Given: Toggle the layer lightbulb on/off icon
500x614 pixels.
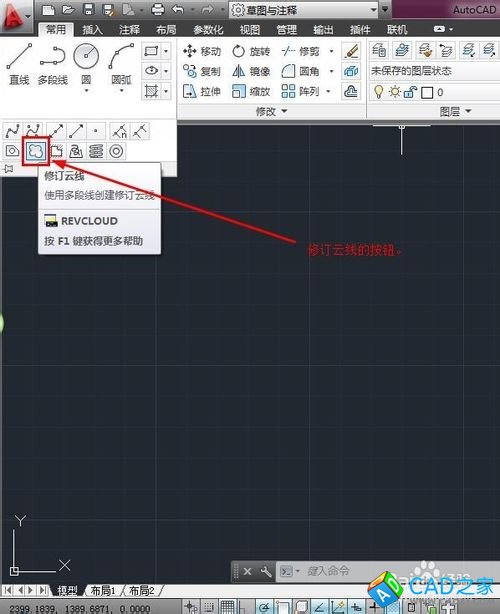Looking at the screenshot, I should point(378,92).
